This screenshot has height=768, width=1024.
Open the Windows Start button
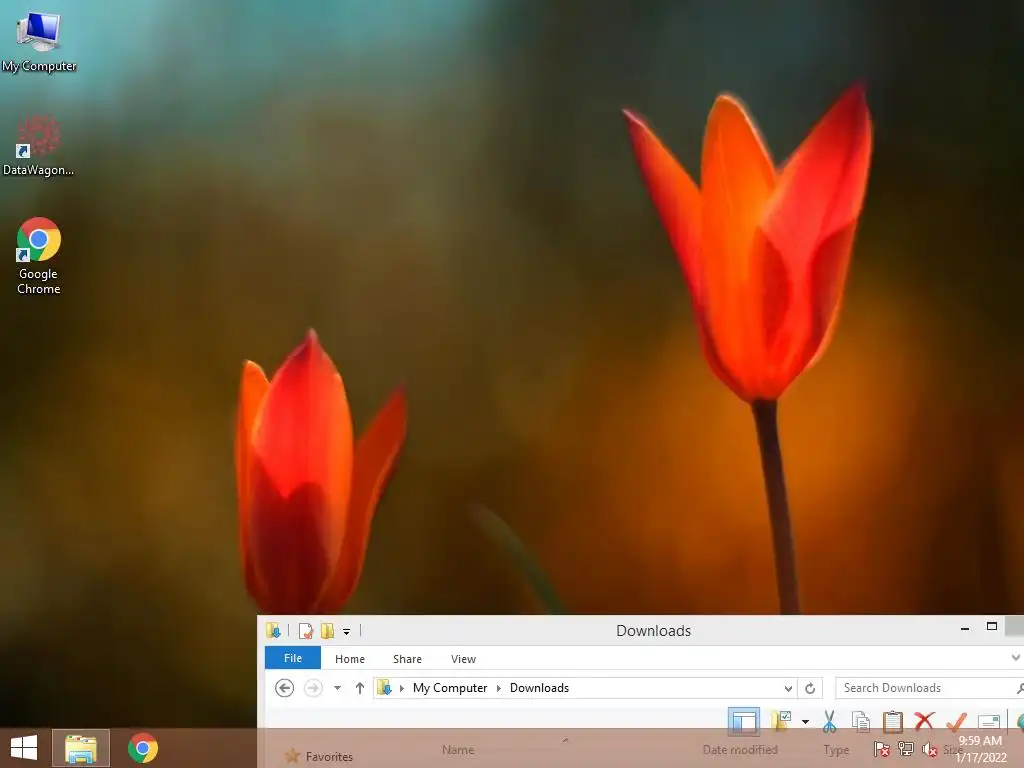[x=24, y=748]
